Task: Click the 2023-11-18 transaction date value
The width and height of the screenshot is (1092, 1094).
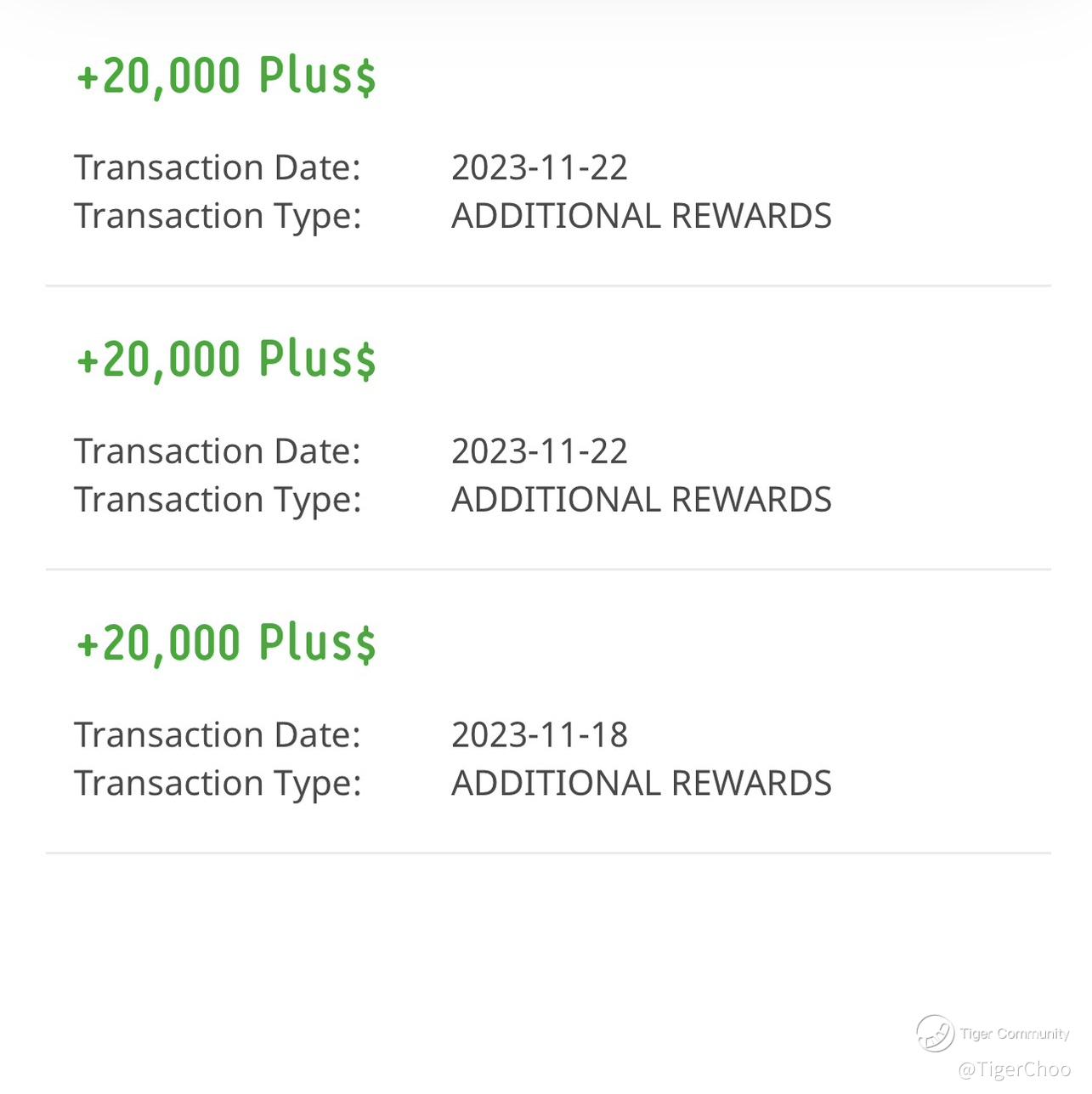Action: click(539, 735)
